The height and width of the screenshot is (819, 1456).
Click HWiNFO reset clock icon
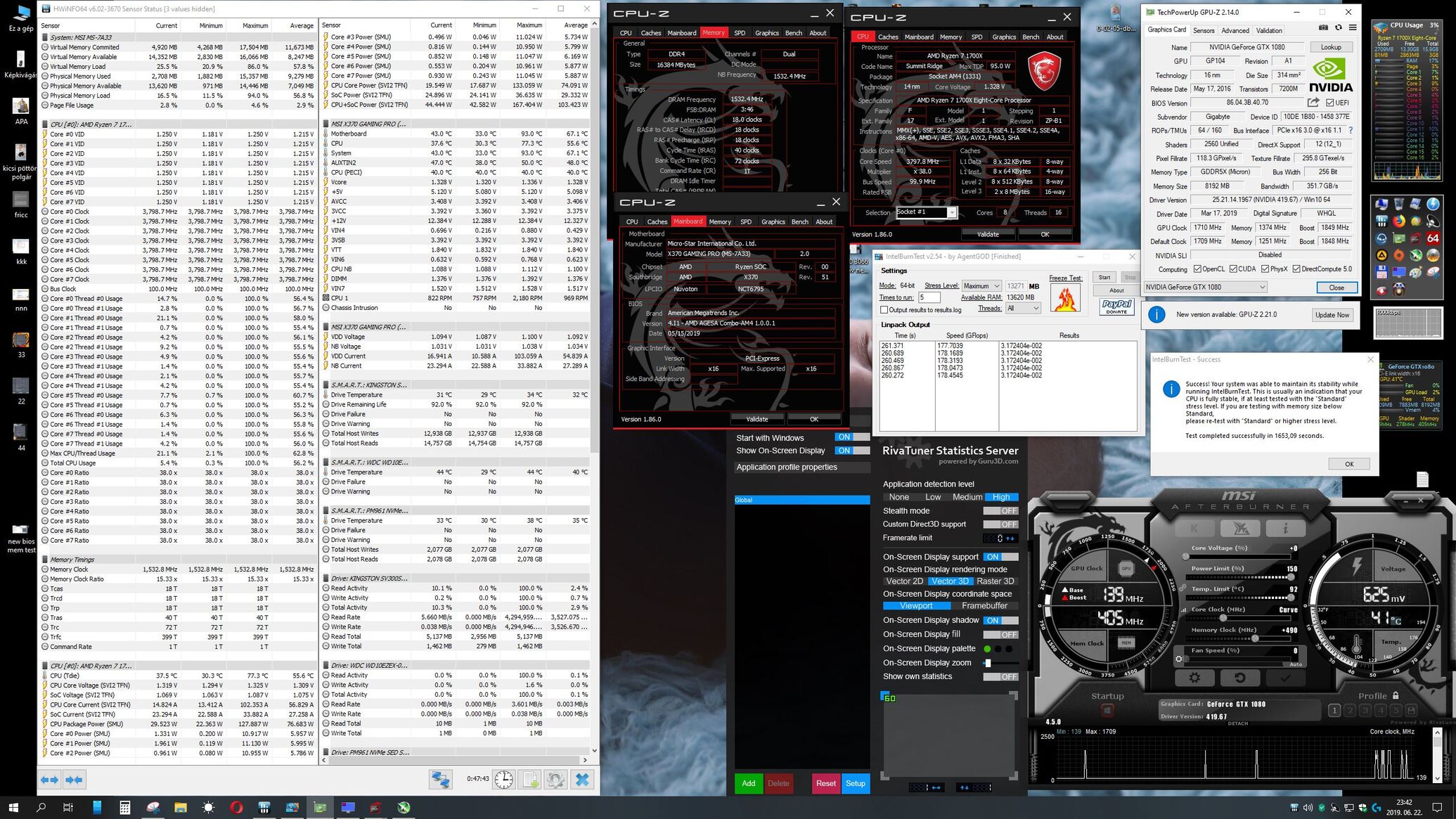(503, 779)
